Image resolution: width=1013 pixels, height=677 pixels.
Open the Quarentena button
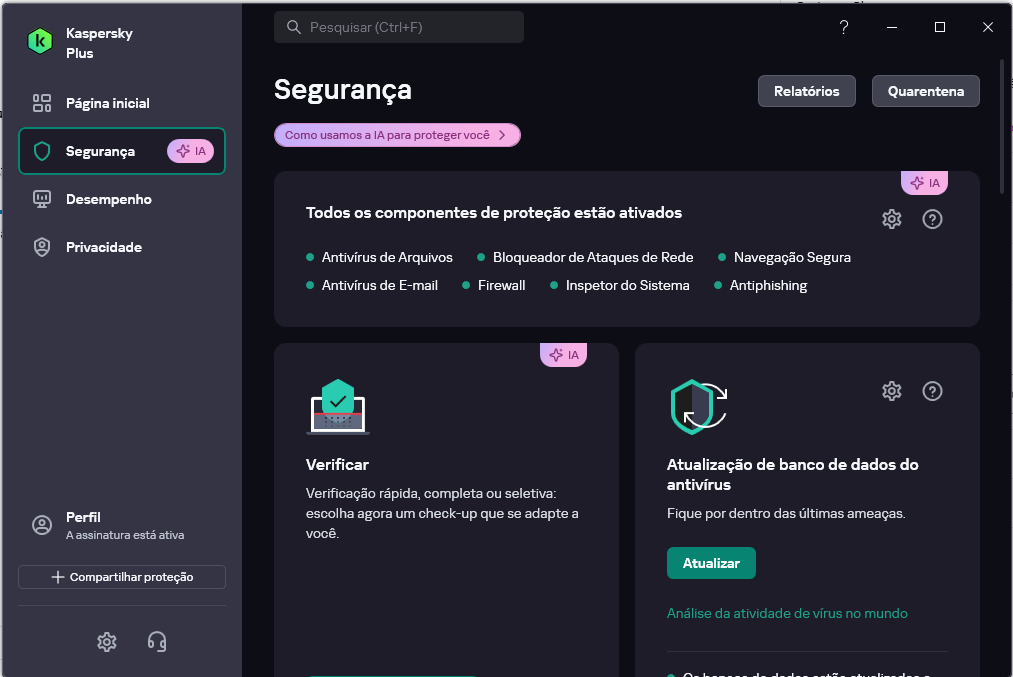pos(925,91)
